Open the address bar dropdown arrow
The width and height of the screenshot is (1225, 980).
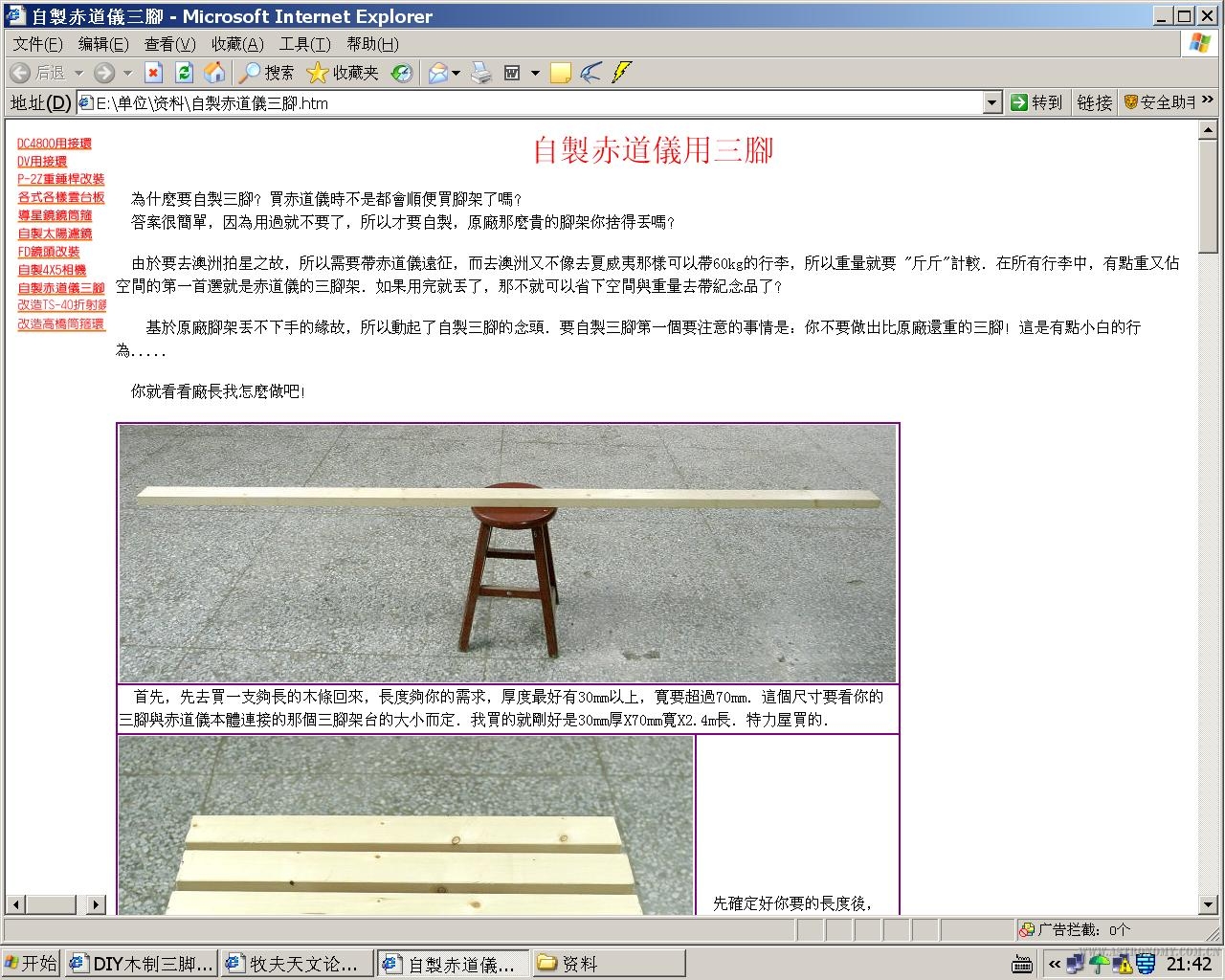992,102
